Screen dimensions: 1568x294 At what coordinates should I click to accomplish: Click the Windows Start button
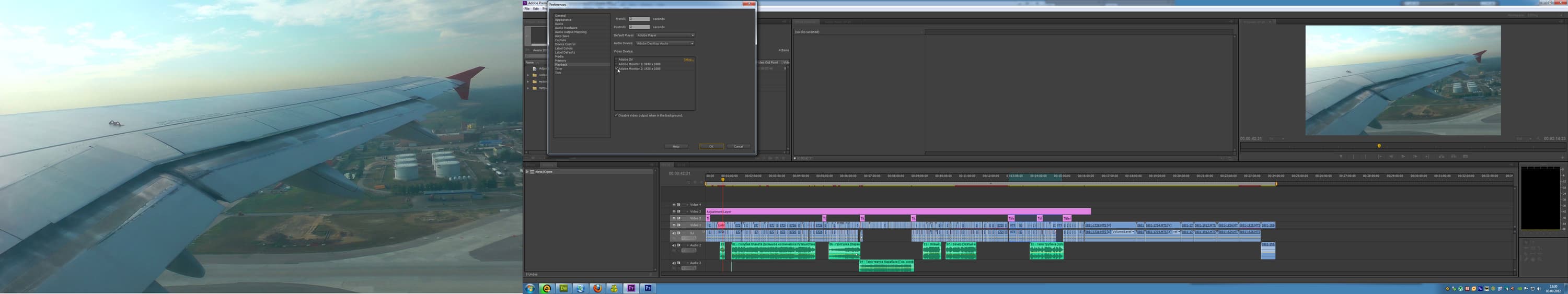[530, 288]
